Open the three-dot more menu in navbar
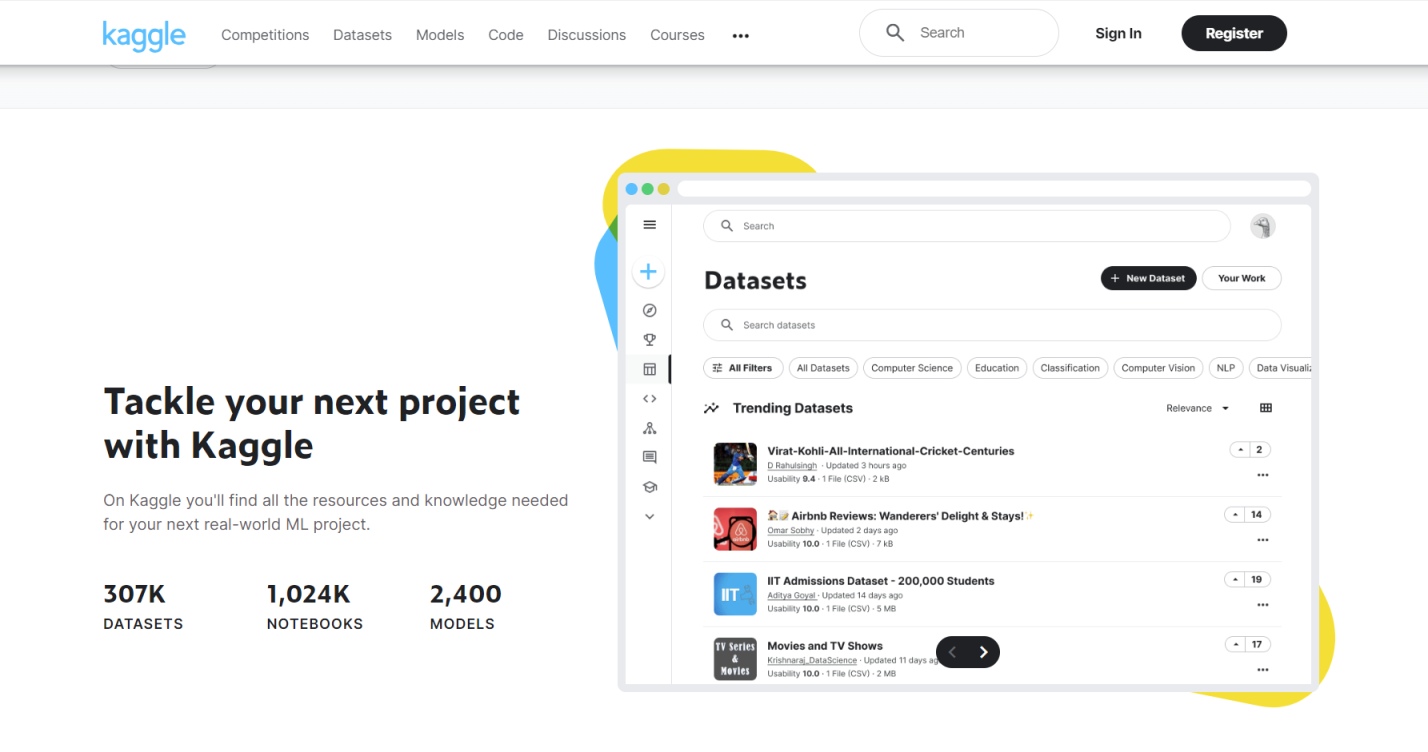 click(740, 35)
